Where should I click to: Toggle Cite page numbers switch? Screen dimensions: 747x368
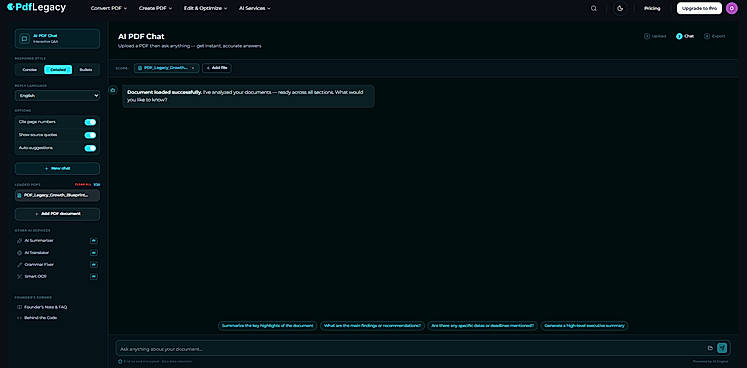[x=90, y=122]
